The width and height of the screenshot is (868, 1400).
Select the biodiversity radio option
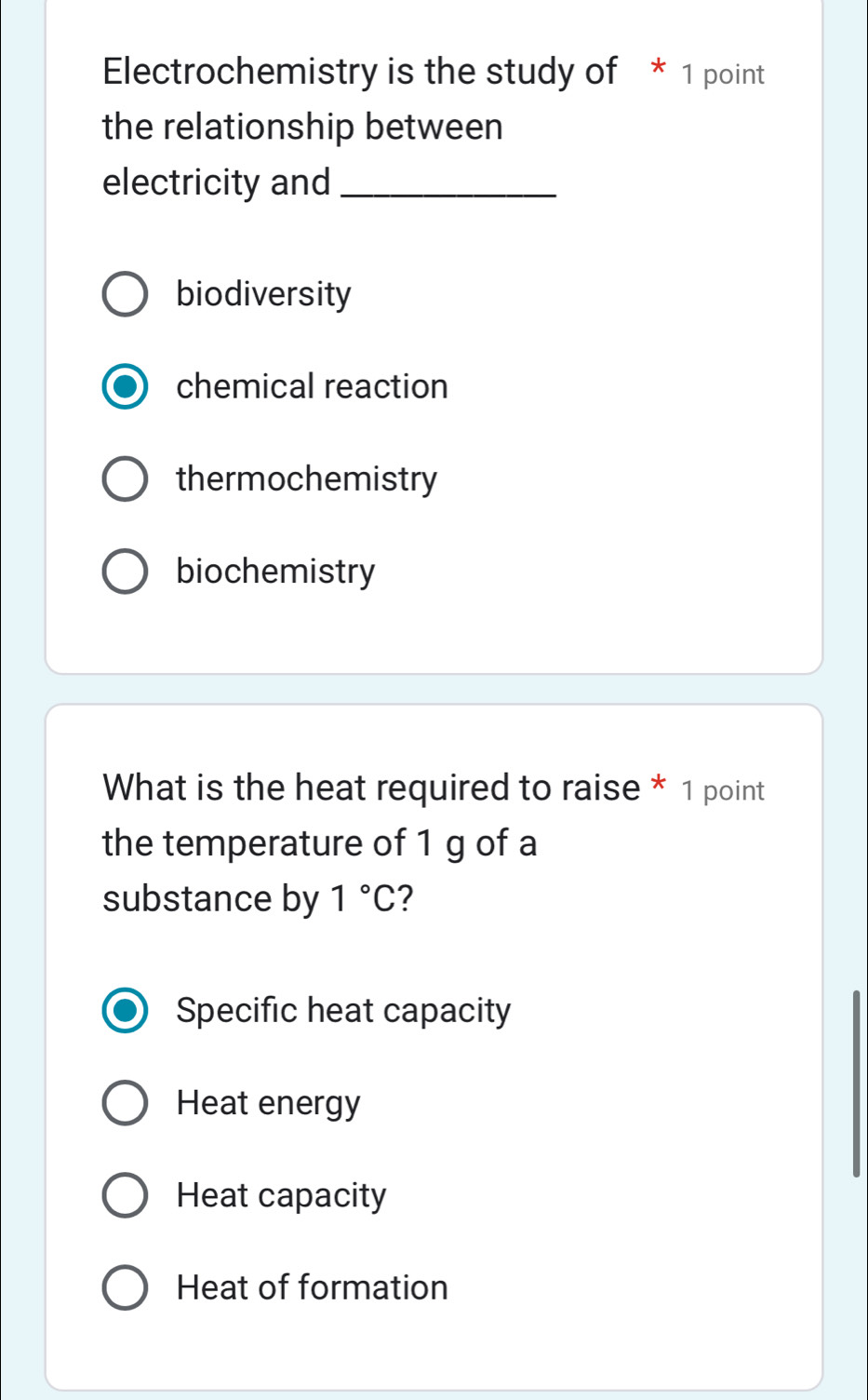coord(124,295)
